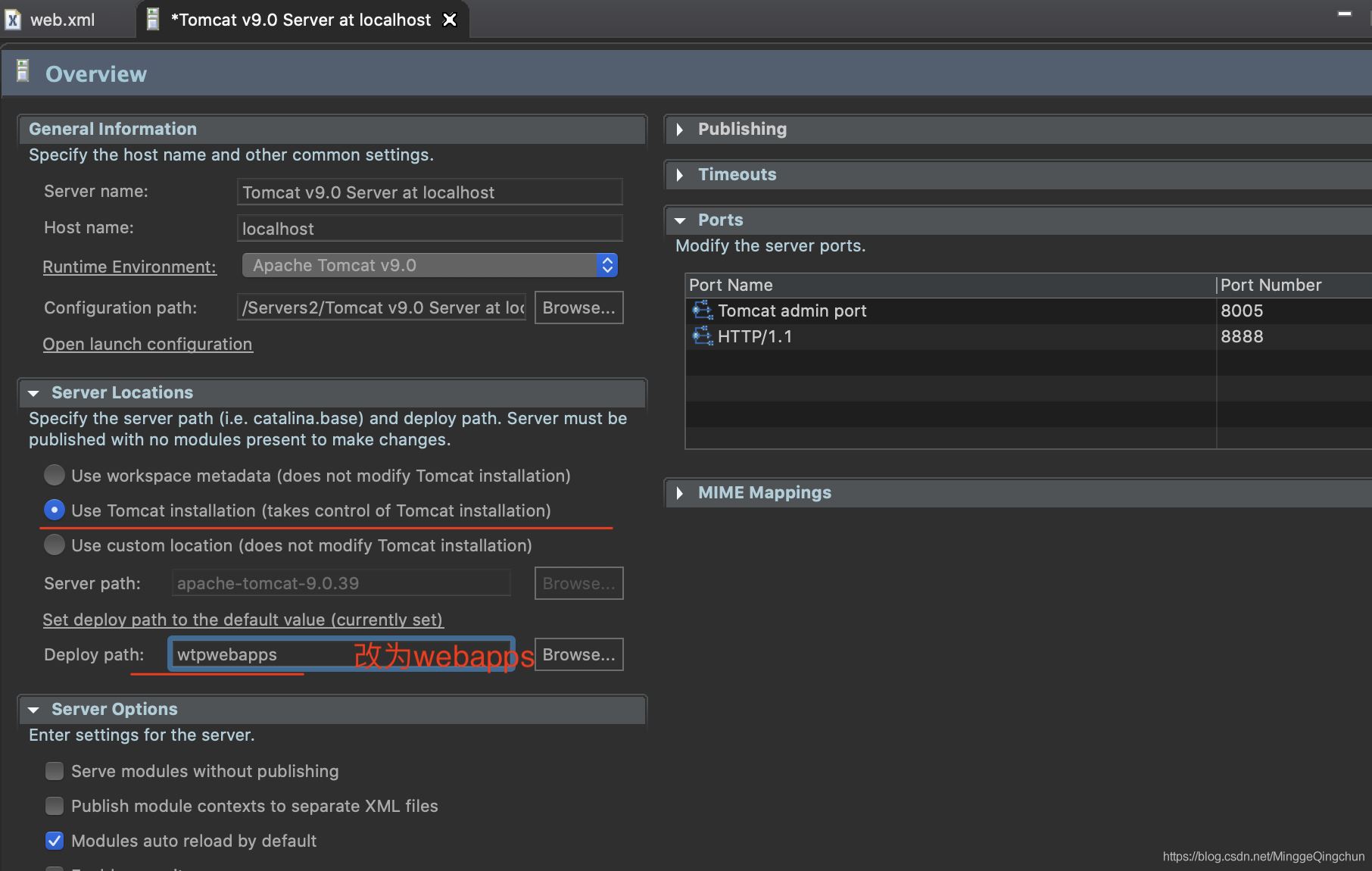Click Browse button next to Deploy path
Image resolution: width=1372 pixels, height=871 pixels.
click(x=578, y=654)
